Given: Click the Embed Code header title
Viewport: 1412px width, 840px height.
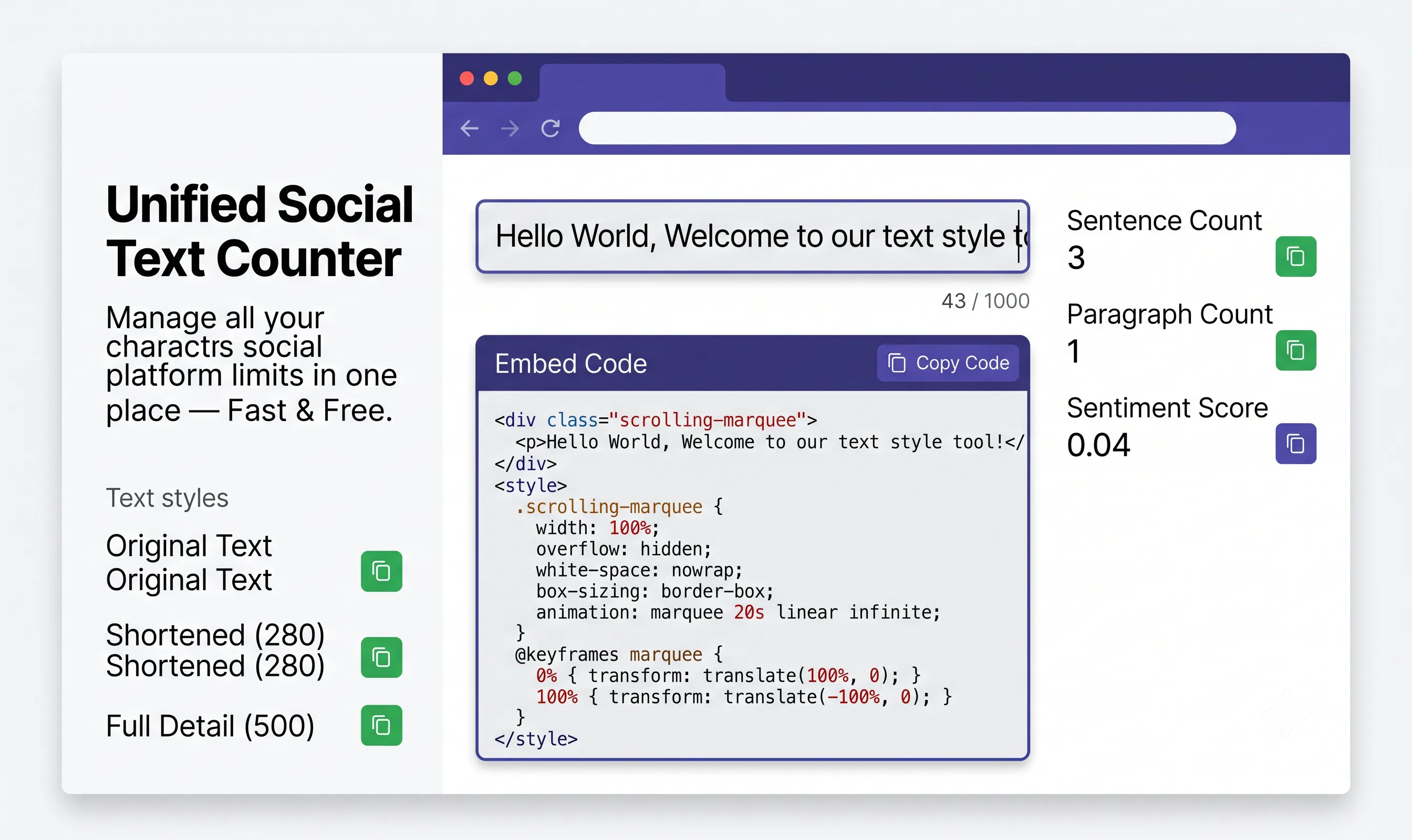Looking at the screenshot, I should pos(570,363).
